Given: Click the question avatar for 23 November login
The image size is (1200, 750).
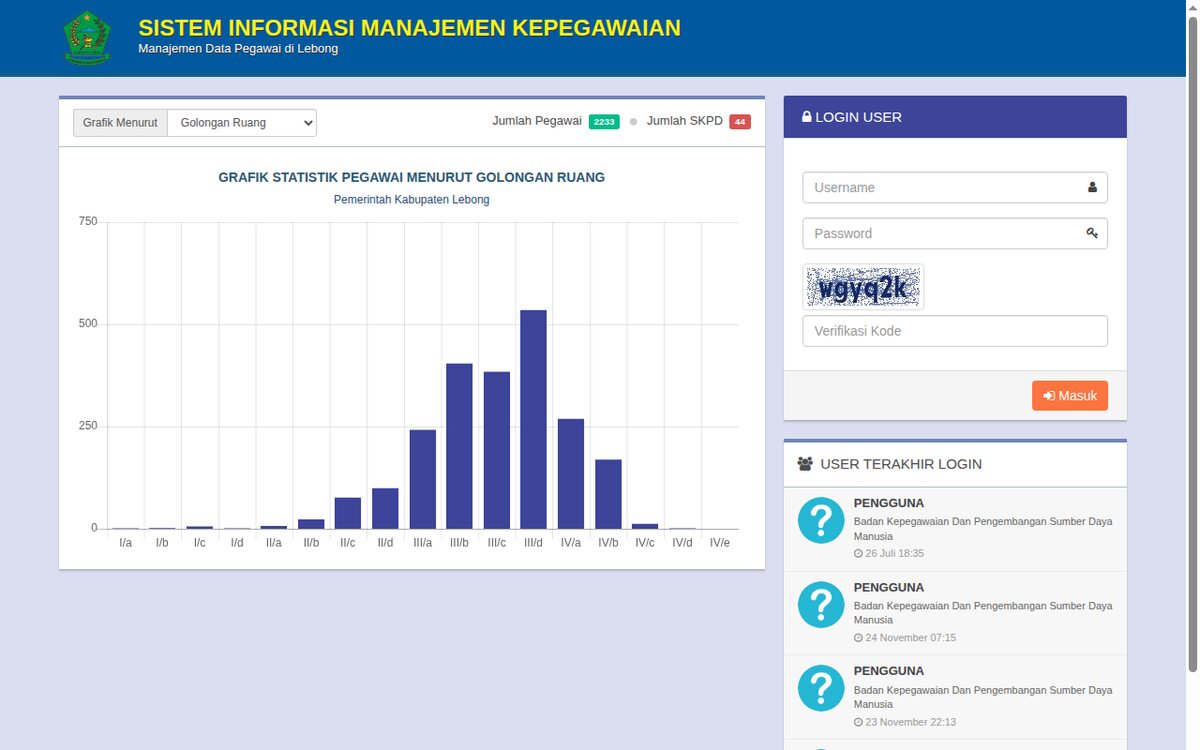Looking at the screenshot, I should 821,688.
